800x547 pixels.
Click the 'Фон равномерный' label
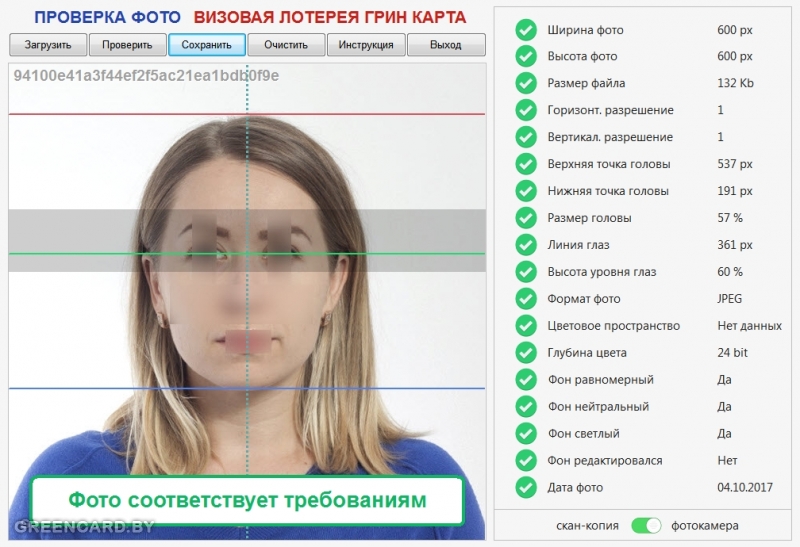pos(601,380)
